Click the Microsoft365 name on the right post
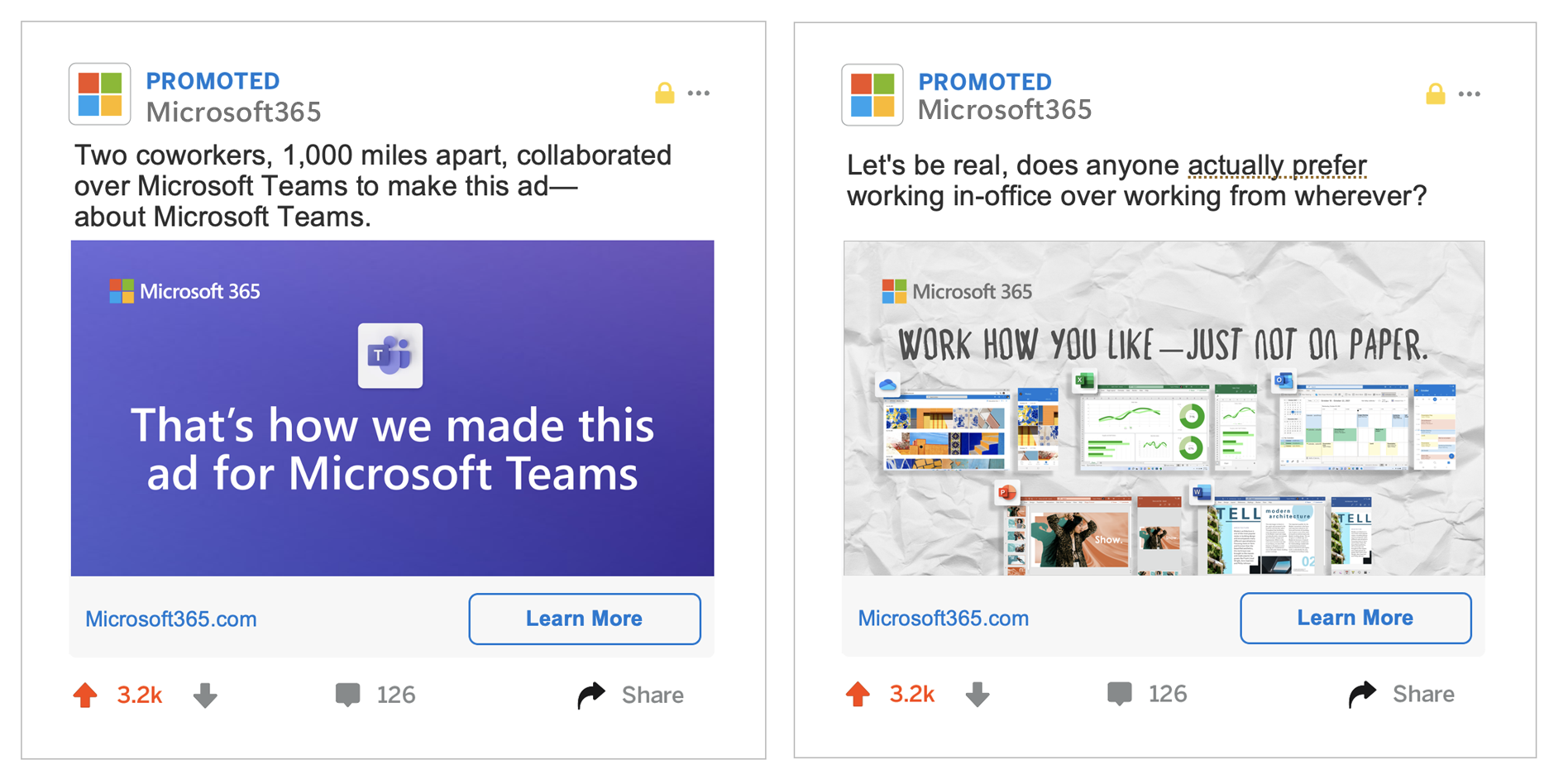Image resolution: width=1568 pixels, height=779 pixels. (1005, 110)
